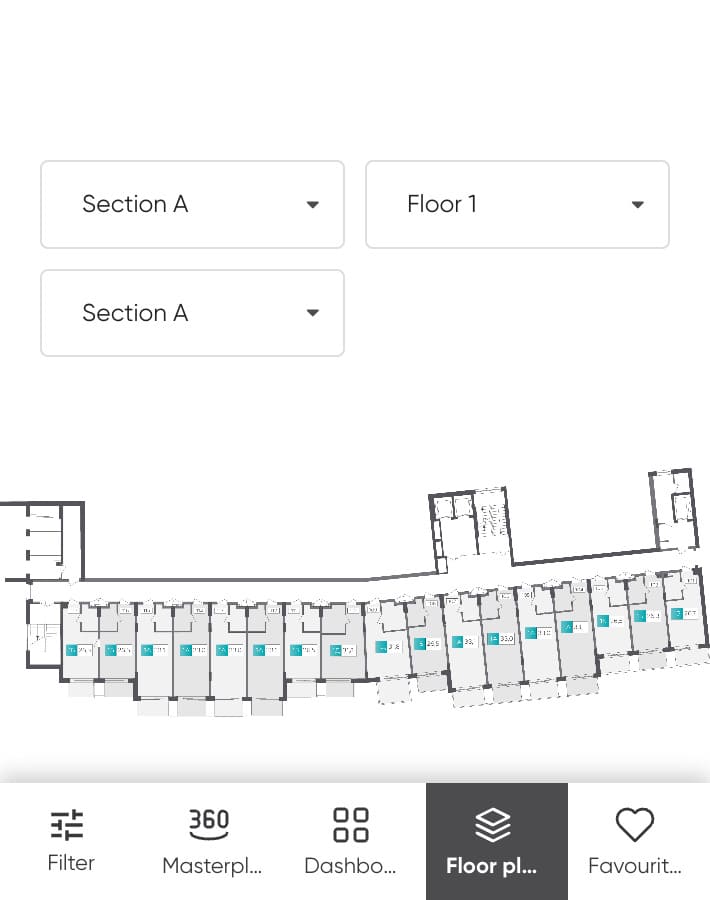Click the narrow tower block at the plan's right

(x=674, y=509)
